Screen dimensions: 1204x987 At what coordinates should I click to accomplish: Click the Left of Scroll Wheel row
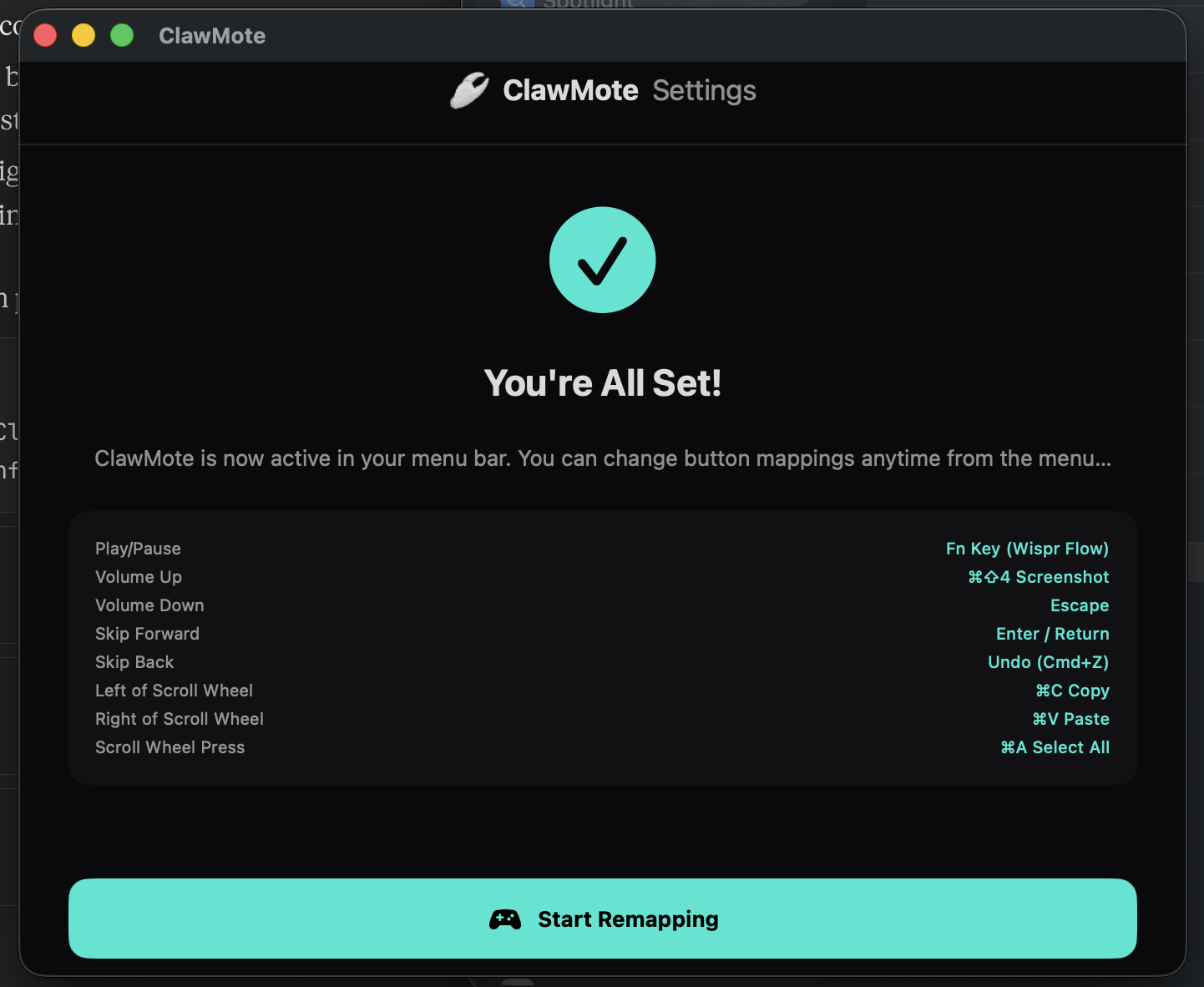click(174, 691)
